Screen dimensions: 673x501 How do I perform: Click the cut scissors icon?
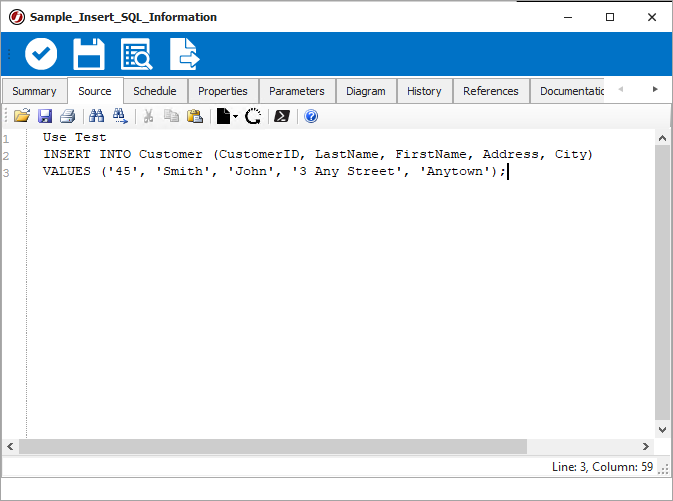click(x=148, y=116)
